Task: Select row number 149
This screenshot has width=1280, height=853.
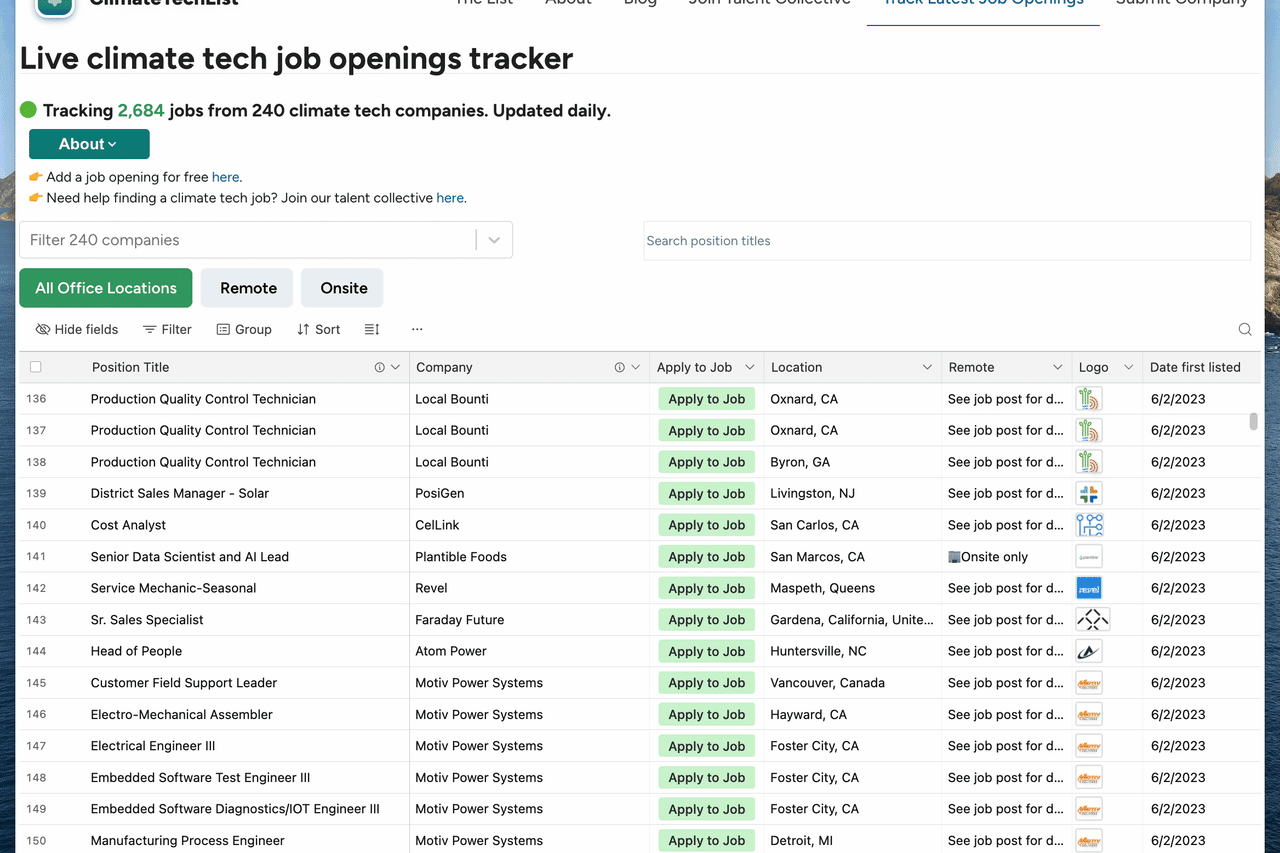Action: point(37,809)
